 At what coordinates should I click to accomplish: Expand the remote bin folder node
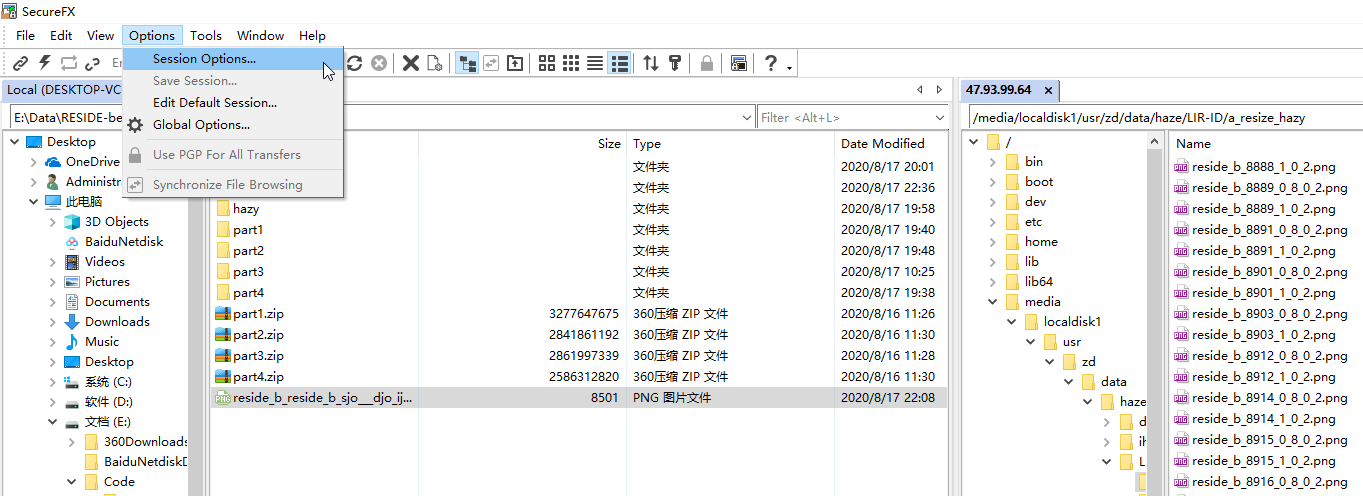pyautogui.click(x=992, y=162)
